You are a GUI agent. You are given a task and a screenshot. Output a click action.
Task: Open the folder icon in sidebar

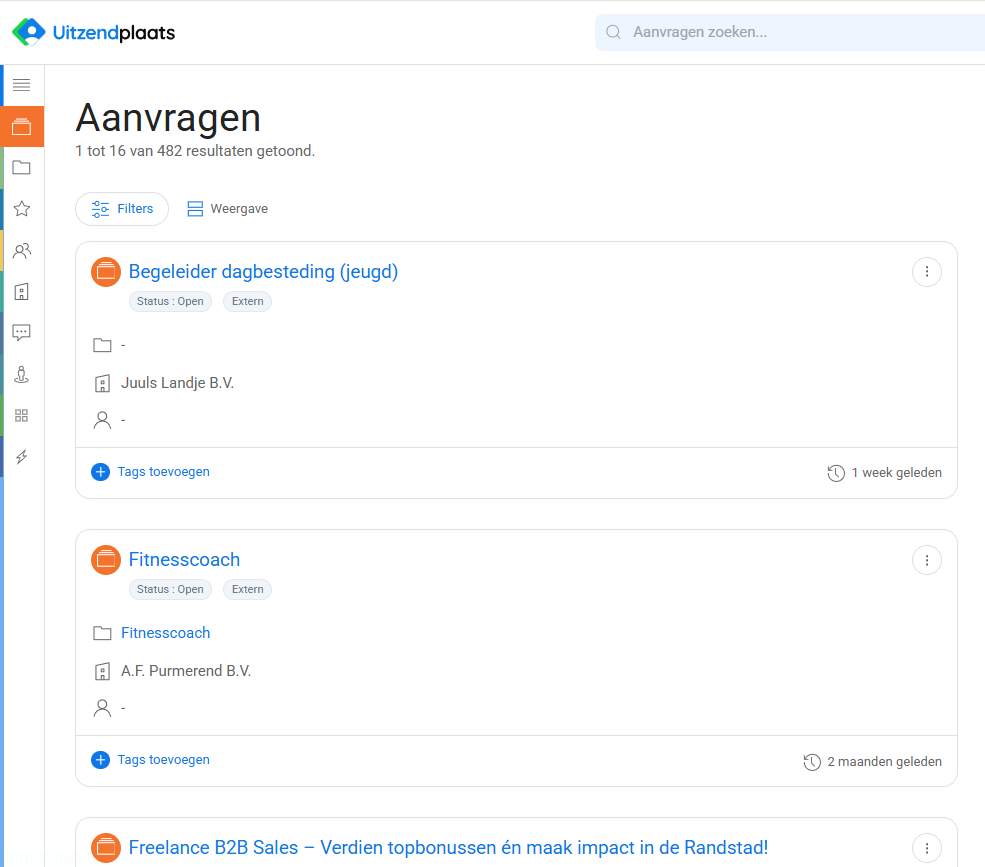[x=21, y=168]
